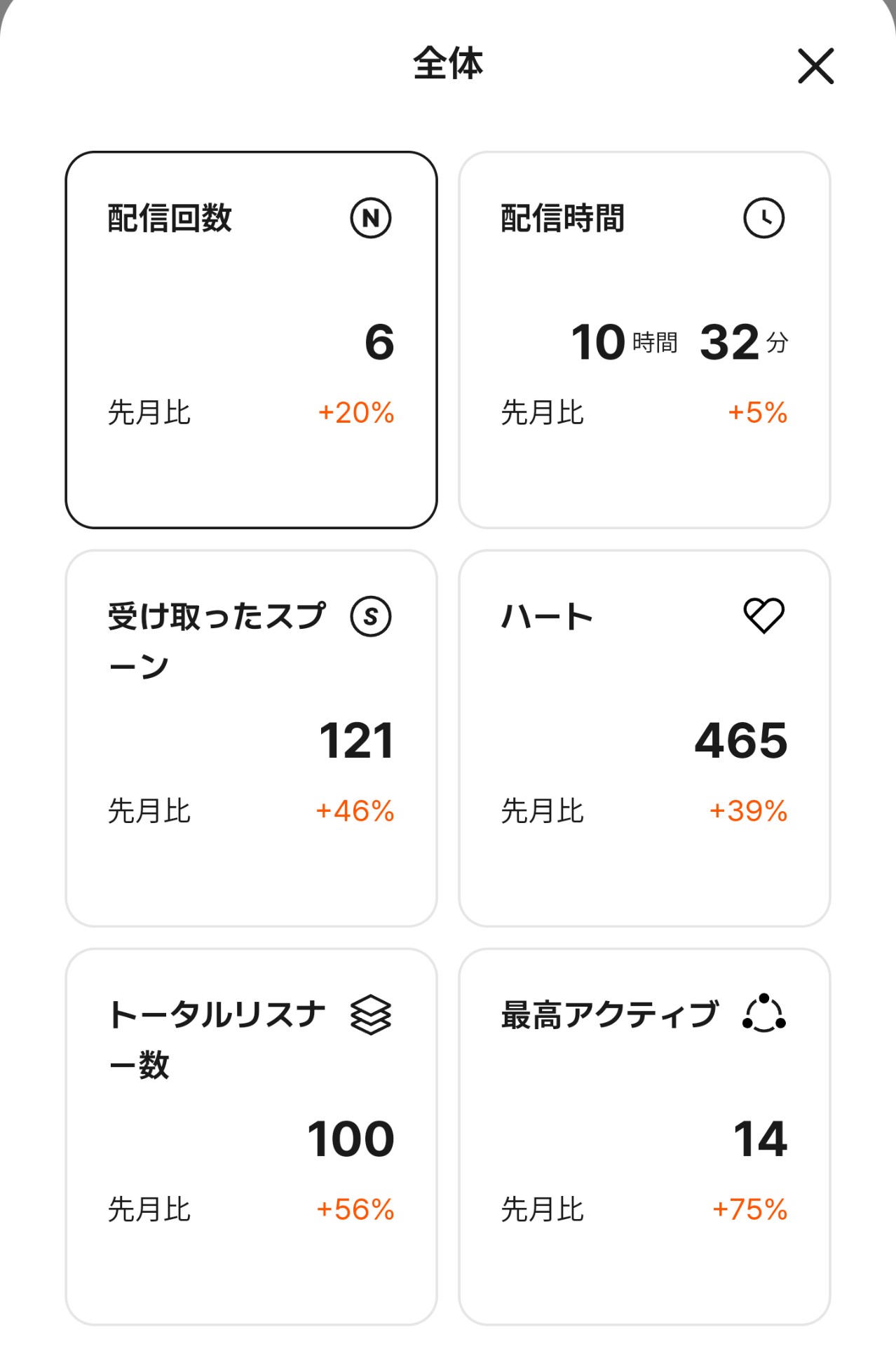Click the 全体 header title
Image resolution: width=896 pixels, height=1346 pixels.
pyautogui.click(x=448, y=63)
